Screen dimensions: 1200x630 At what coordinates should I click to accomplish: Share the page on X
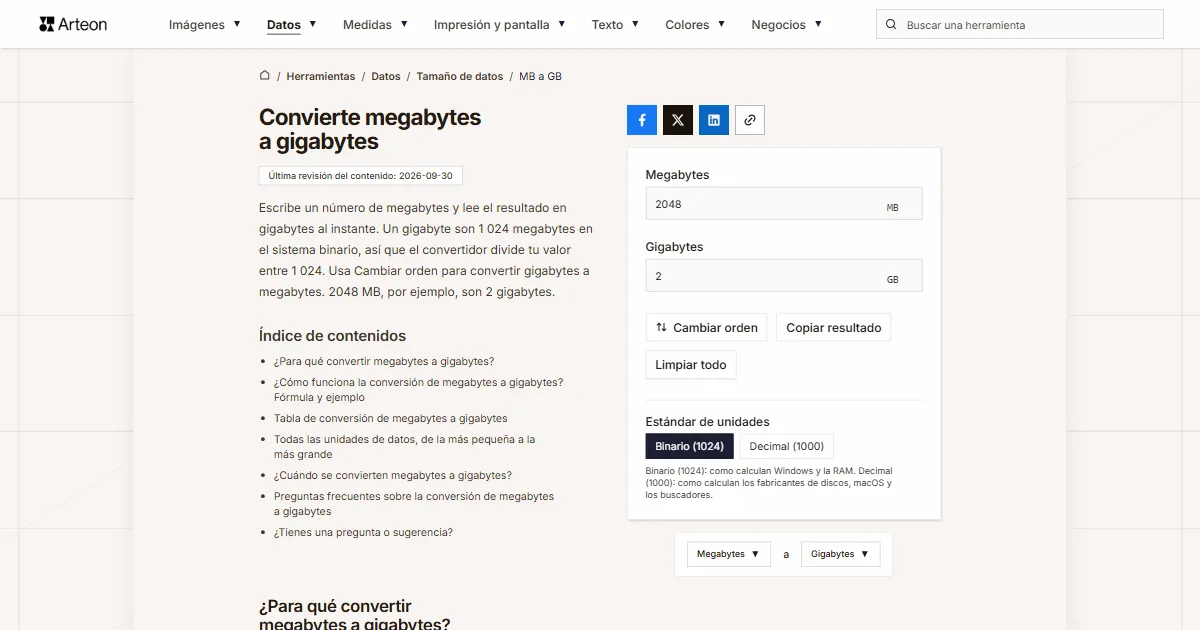[x=678, y=120]
